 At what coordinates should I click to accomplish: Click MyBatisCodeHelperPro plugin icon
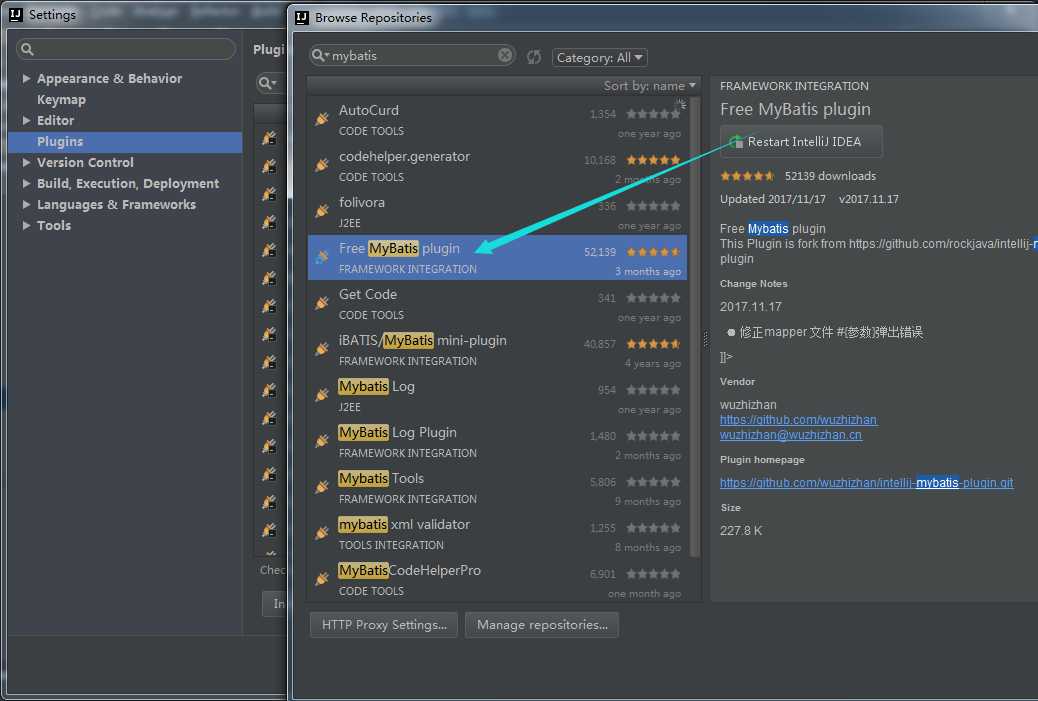[x=322, y=579]
